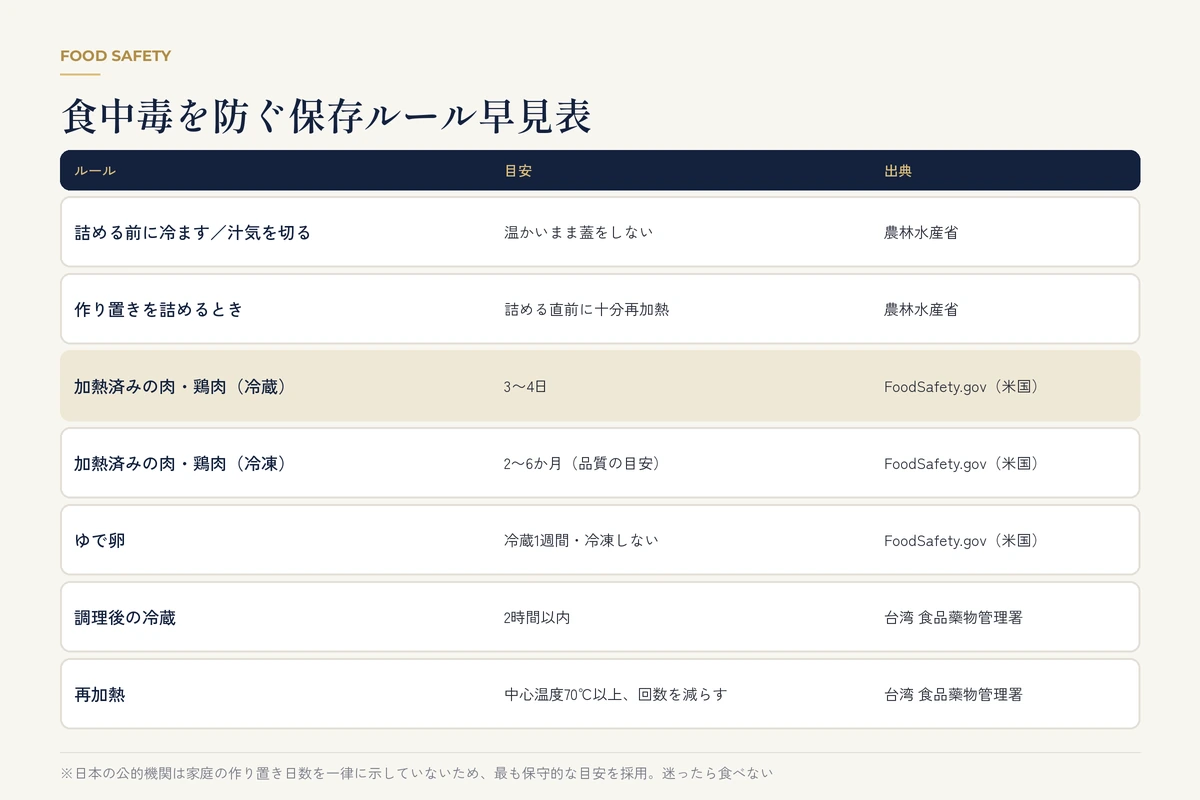Select the rule "加熱済みの肉・鶏肉（冷蔵）"
This screenshot has width=1200, height=800.
click(181, 386)
